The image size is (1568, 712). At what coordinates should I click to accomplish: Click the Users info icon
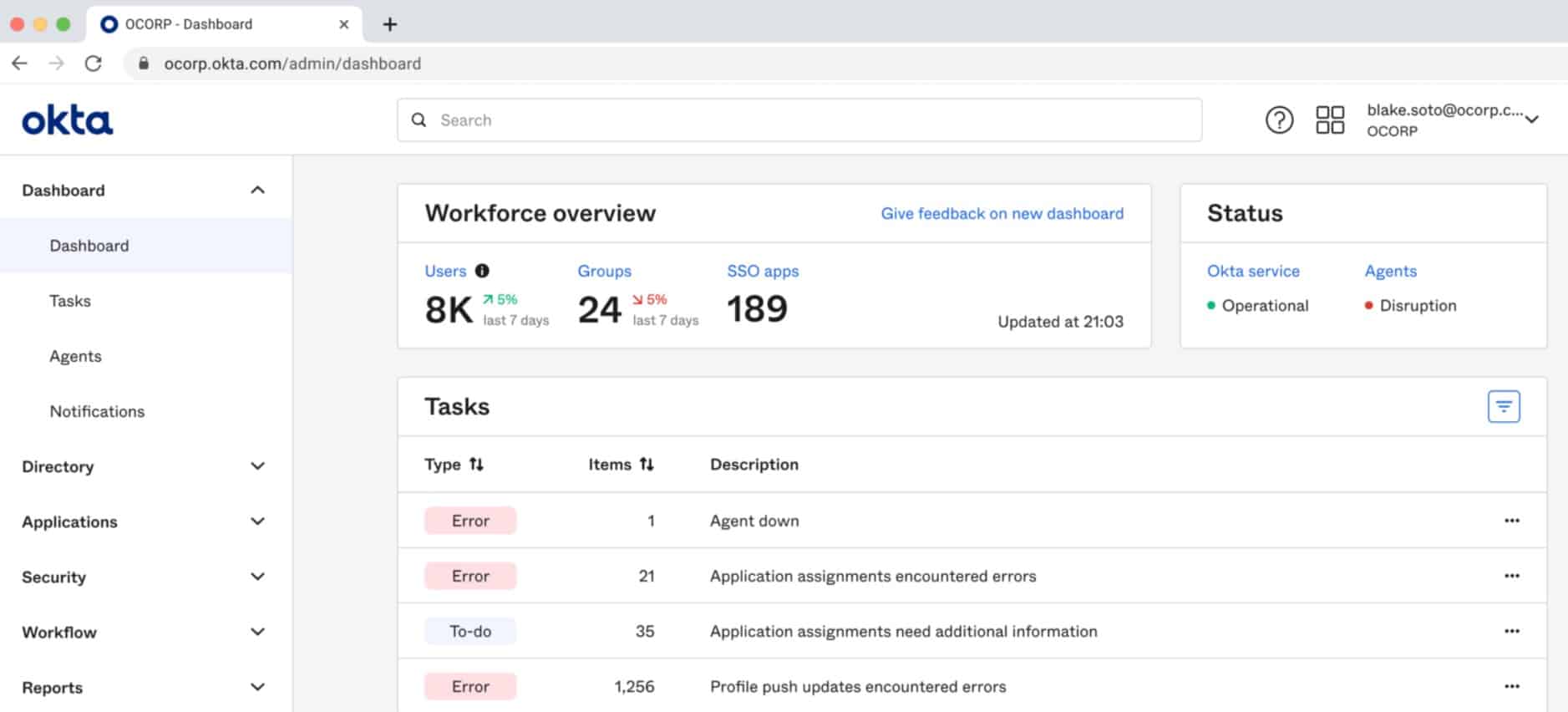[482, 271]
